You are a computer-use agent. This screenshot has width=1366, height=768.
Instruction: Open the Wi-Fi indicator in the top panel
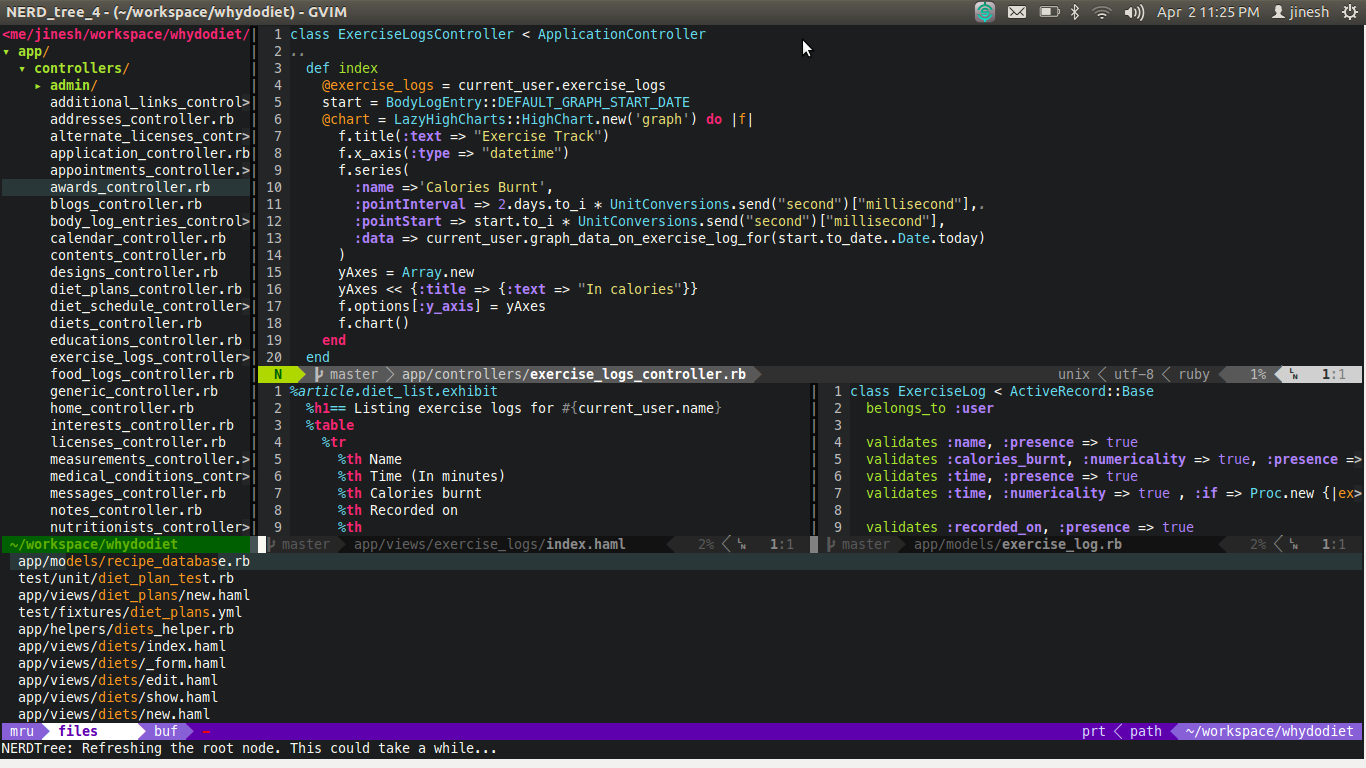pos(1103,12)
